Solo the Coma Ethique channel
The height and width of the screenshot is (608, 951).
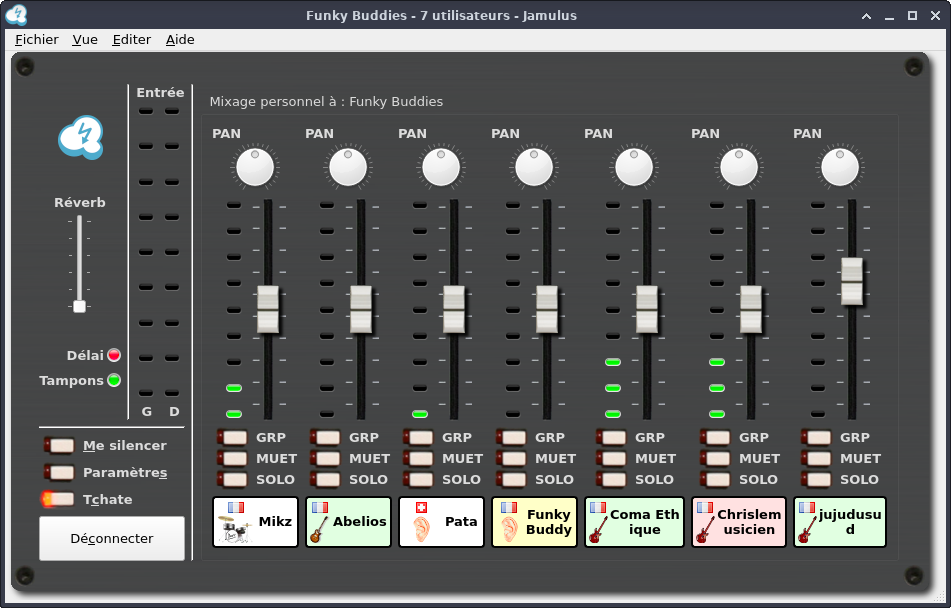pyautogui.click(x=611, y=479)
